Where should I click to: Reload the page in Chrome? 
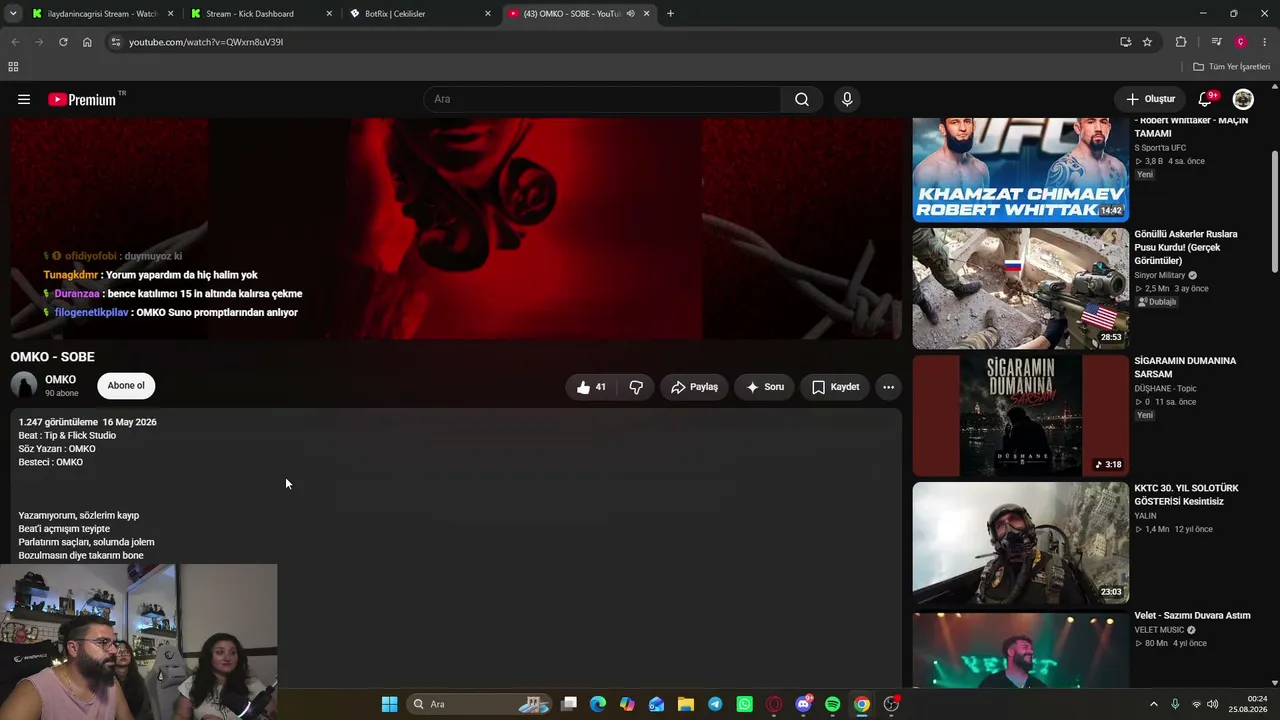click(63, 42)
